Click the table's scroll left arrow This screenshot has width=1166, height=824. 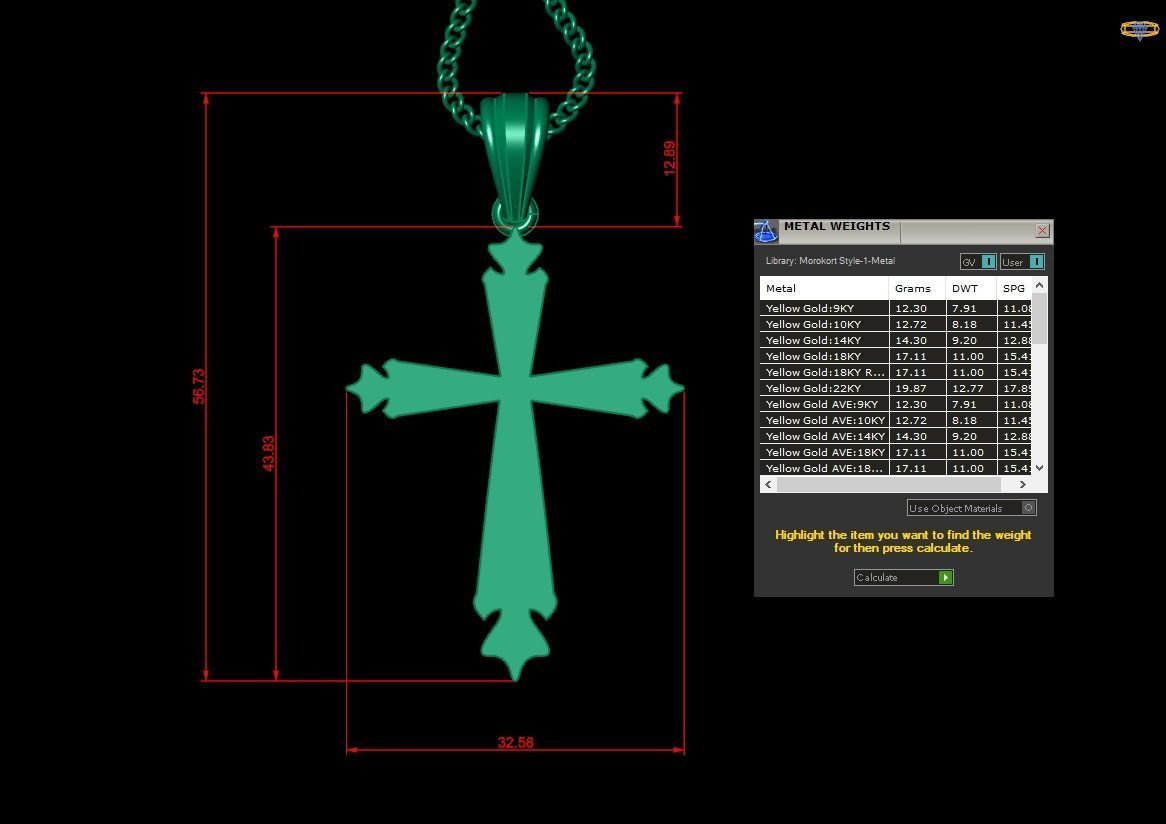(768, 484)
